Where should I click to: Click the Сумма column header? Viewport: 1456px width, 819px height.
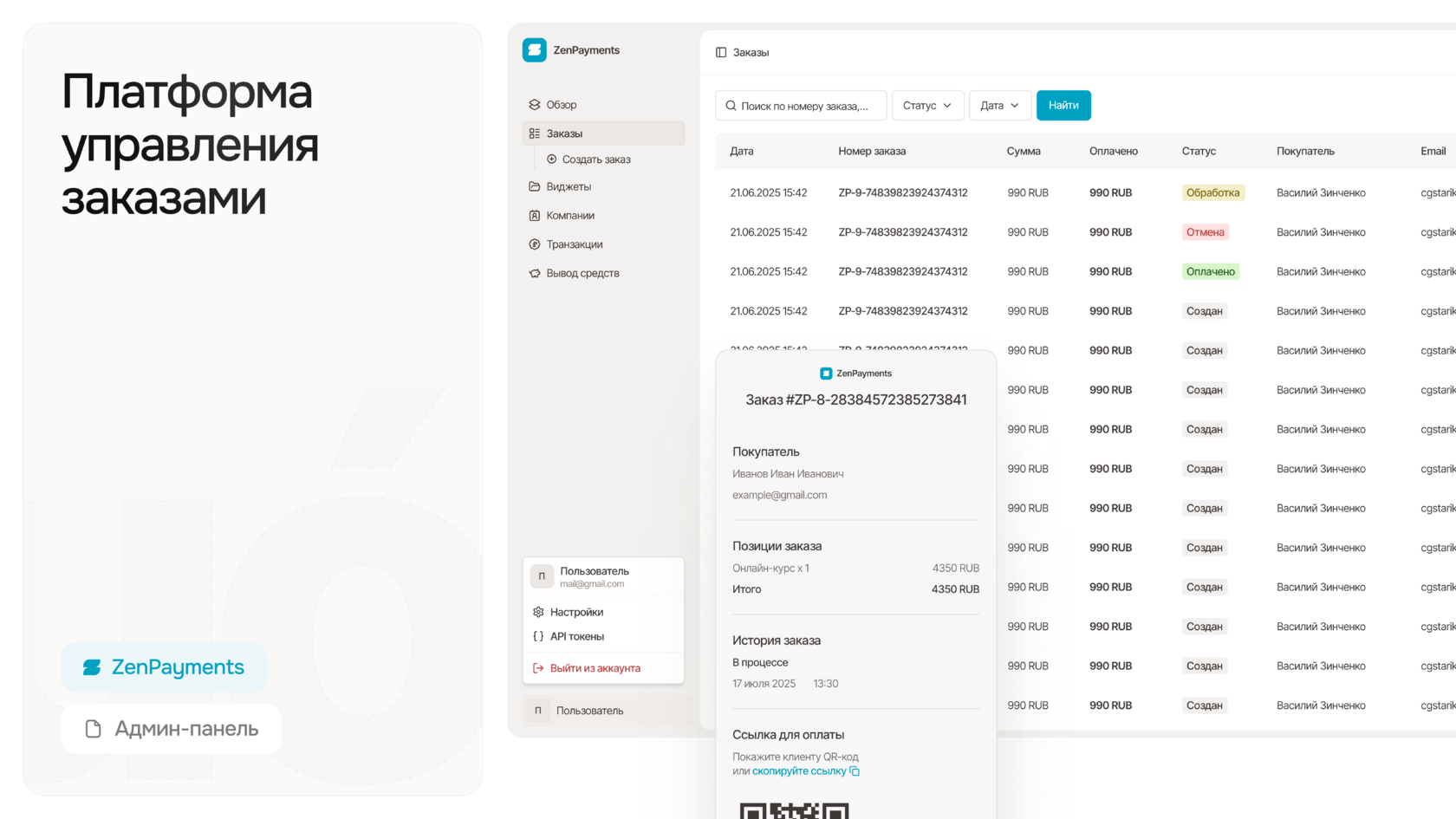[x=1024, y=152]
